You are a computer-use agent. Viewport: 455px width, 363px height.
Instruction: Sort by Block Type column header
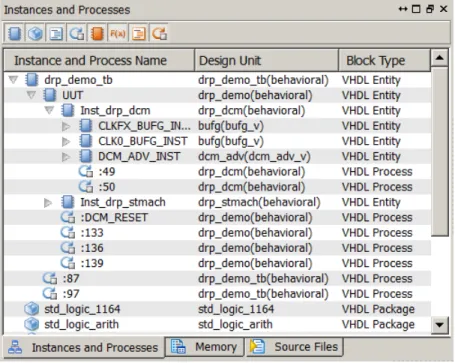coord(384,60)
